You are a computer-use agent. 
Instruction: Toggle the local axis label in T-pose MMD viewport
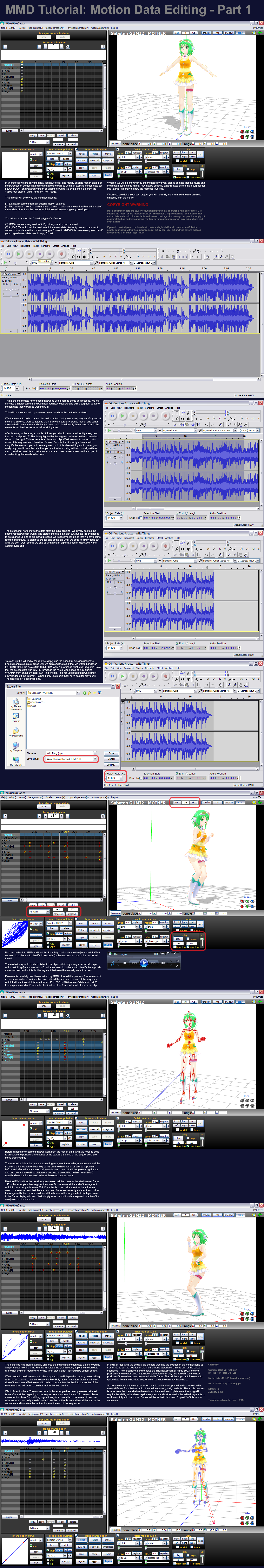[247, 127]
